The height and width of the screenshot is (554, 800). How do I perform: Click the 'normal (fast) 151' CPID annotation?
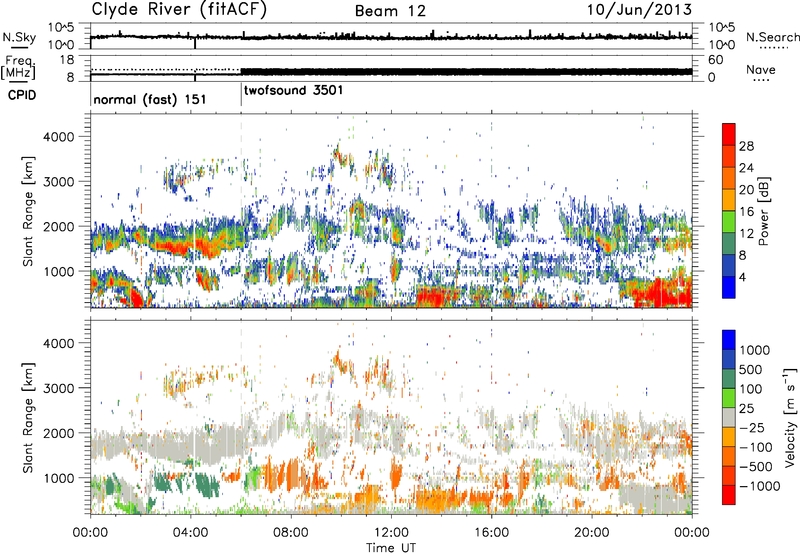150,99
